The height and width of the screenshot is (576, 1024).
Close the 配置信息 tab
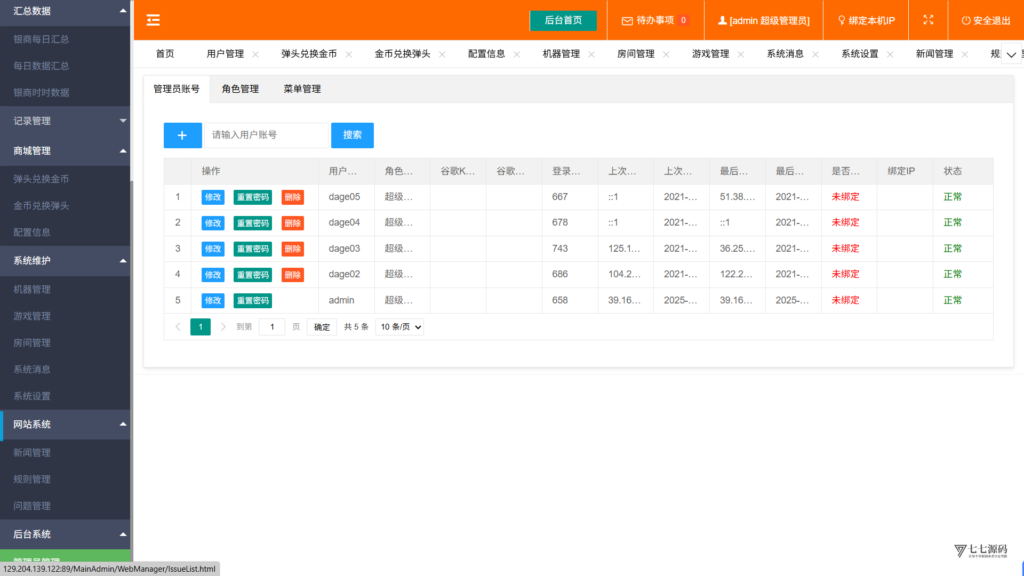point(517,54)
